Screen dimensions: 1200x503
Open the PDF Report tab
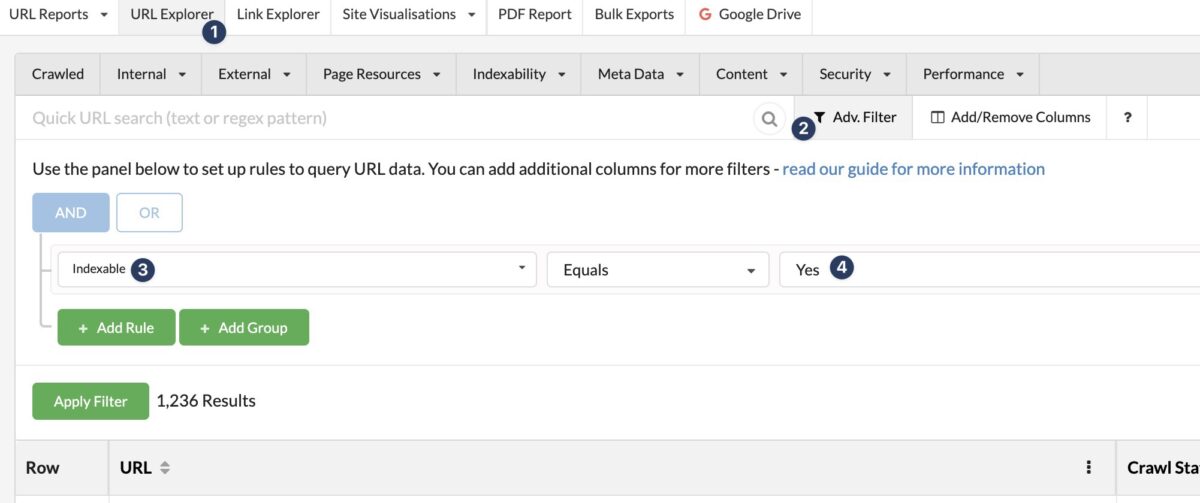pyautogui.click(x=534, y=15)
